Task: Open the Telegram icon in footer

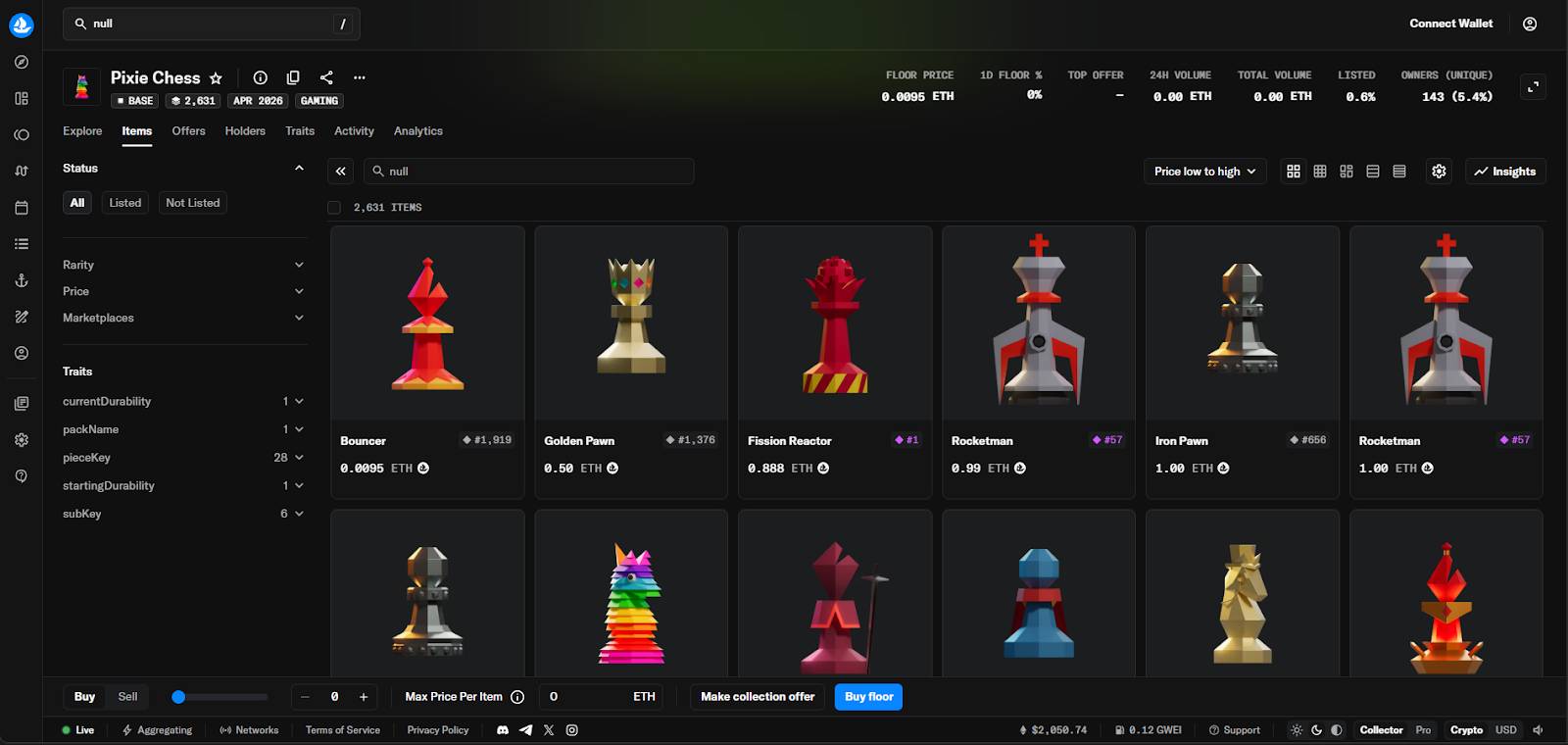Action: pos(526,730)
